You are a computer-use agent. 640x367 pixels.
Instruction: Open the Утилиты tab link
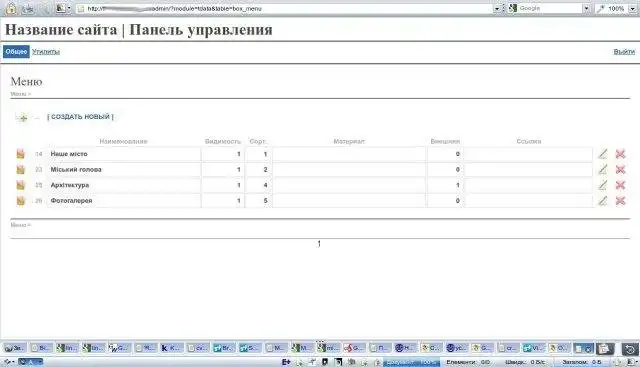click(46, 52)
